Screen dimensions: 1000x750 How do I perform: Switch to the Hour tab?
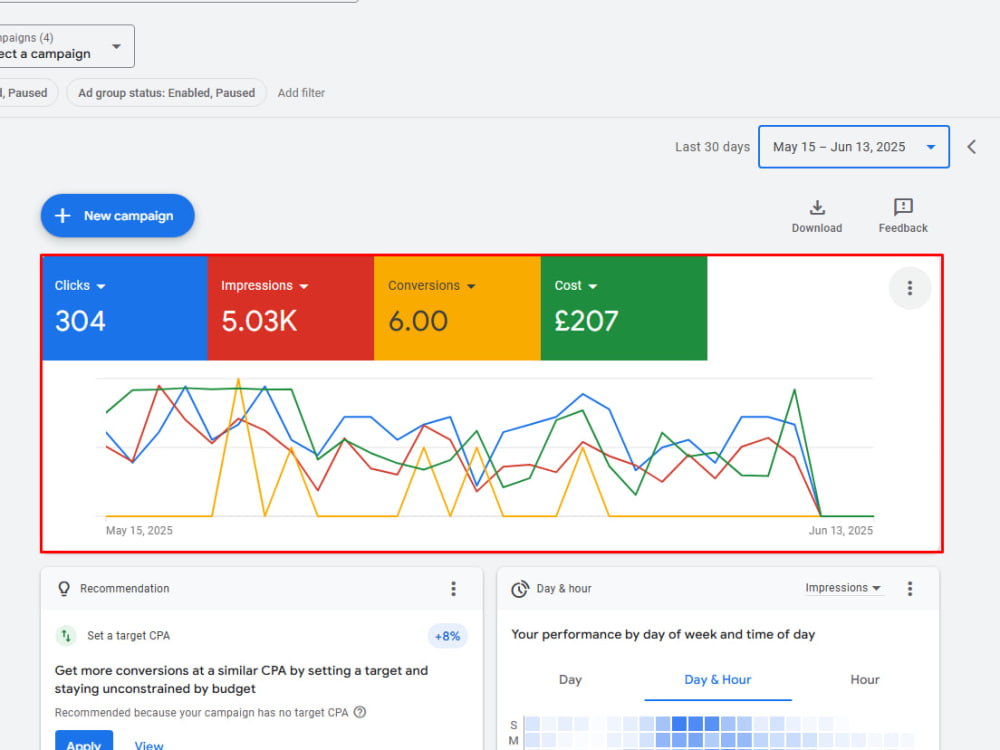[x=865, y=680]
